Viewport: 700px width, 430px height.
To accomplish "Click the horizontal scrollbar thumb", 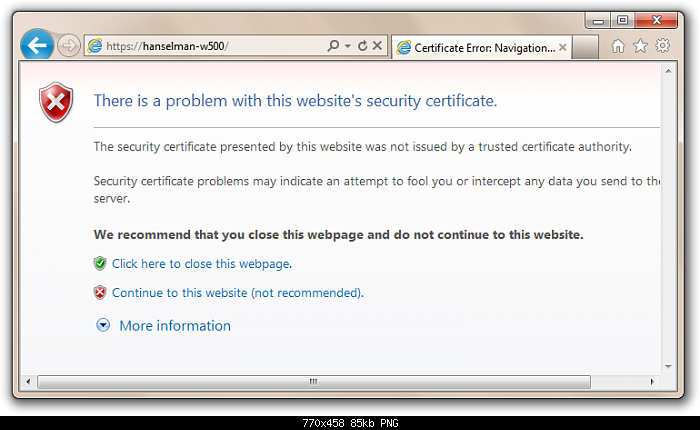I will point(314,382).
